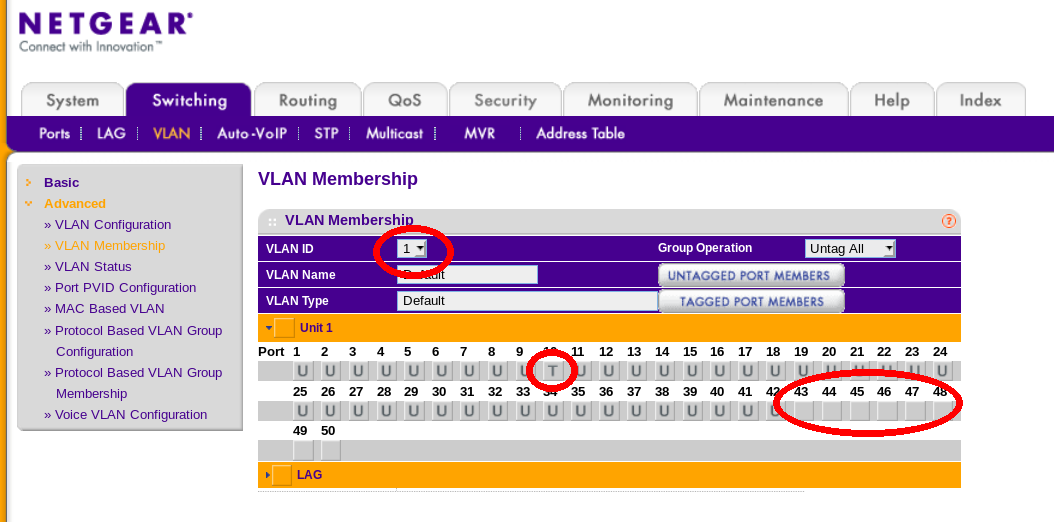This screenshot has width=1054, height=522.
Task: Open the Multicast submenu
Action: 395,134
